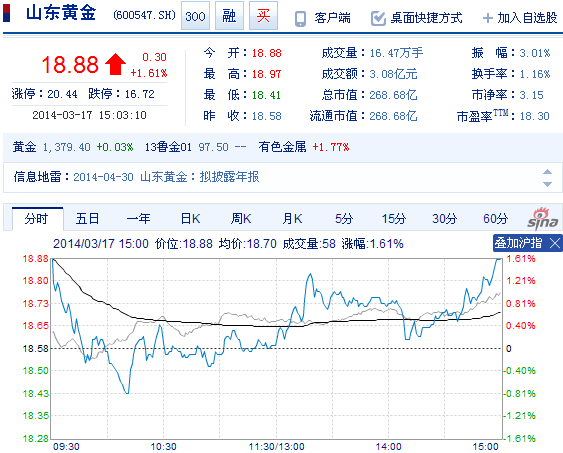Open the 客户端 phone client icon
The width and height of the screenshot is (563, 453).
point(300,18)
